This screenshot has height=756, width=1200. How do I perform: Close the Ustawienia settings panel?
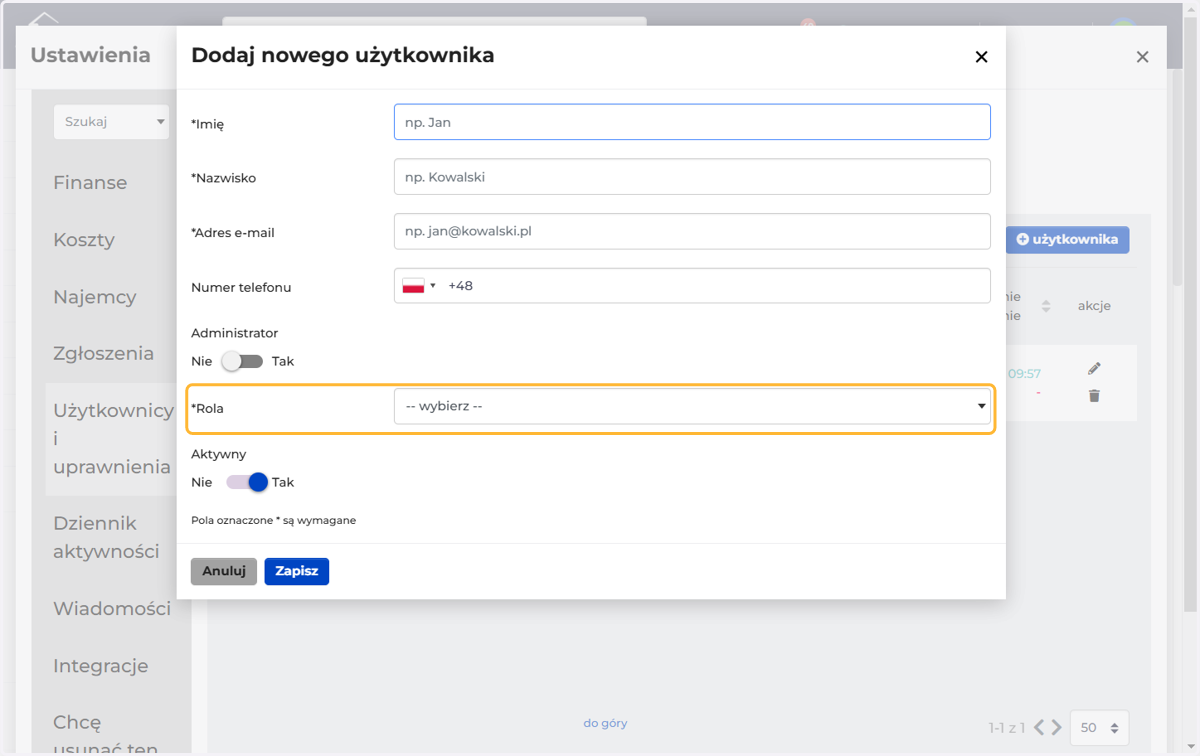coord(1142,57)
